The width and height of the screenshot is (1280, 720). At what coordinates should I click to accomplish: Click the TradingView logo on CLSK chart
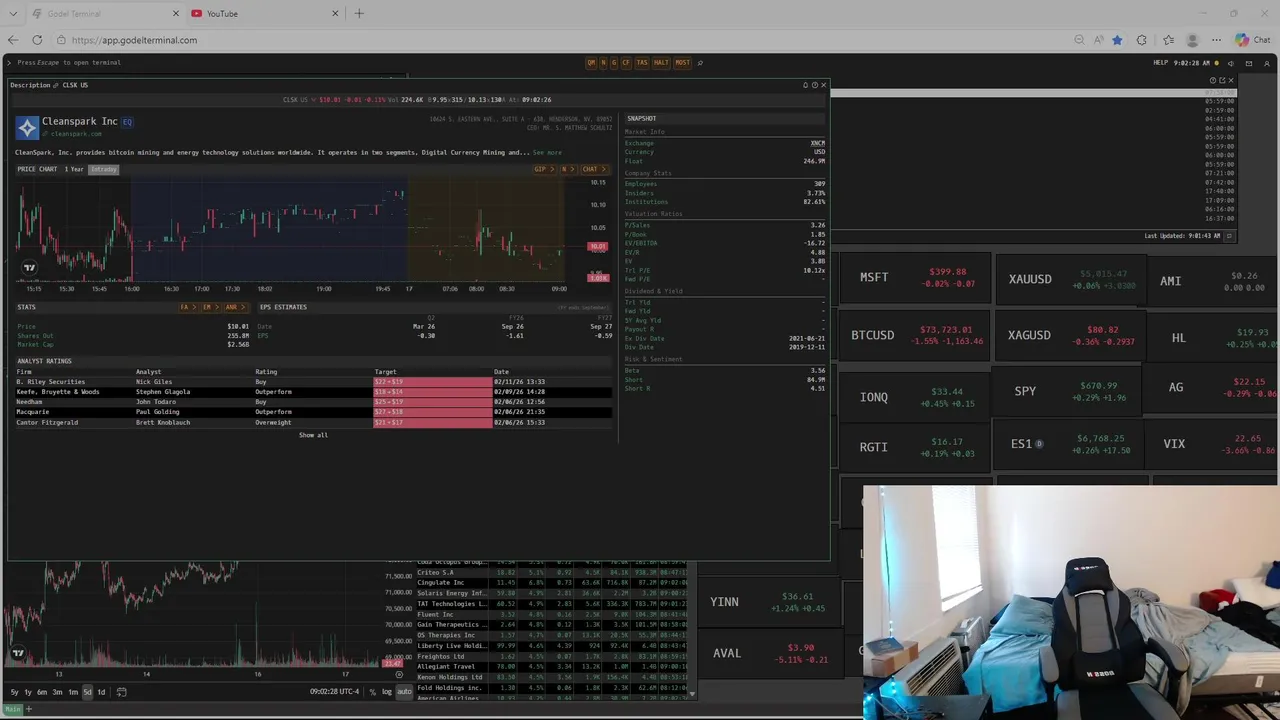coord(29,267)
